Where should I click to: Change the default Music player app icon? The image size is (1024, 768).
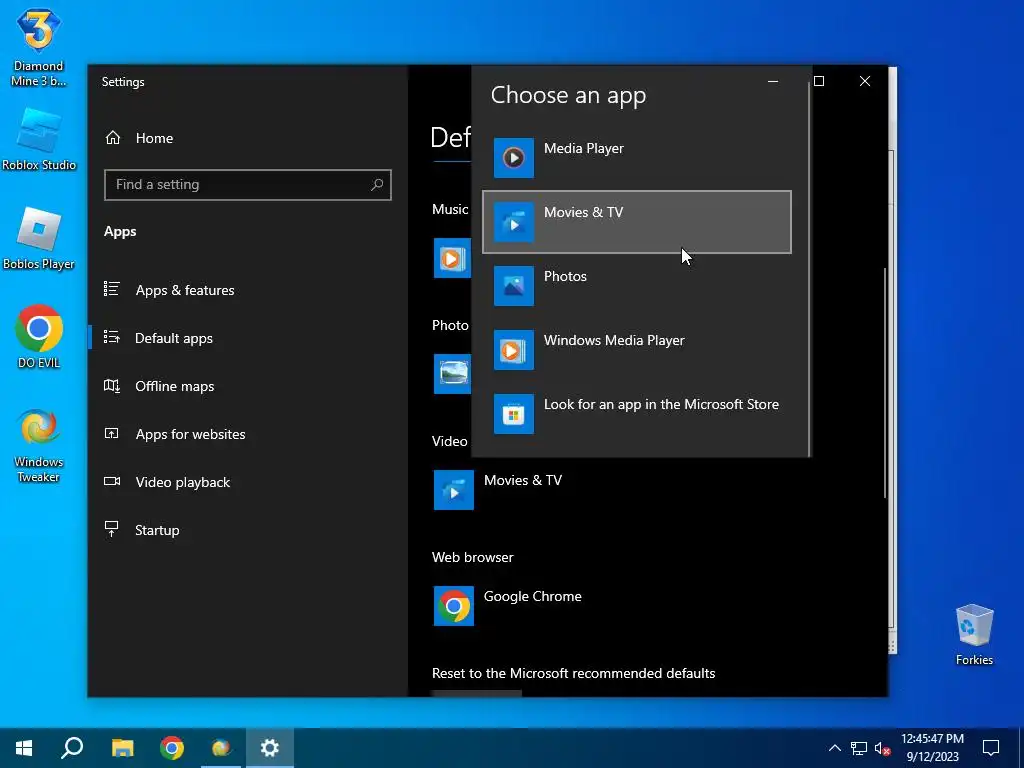(452, 258)
